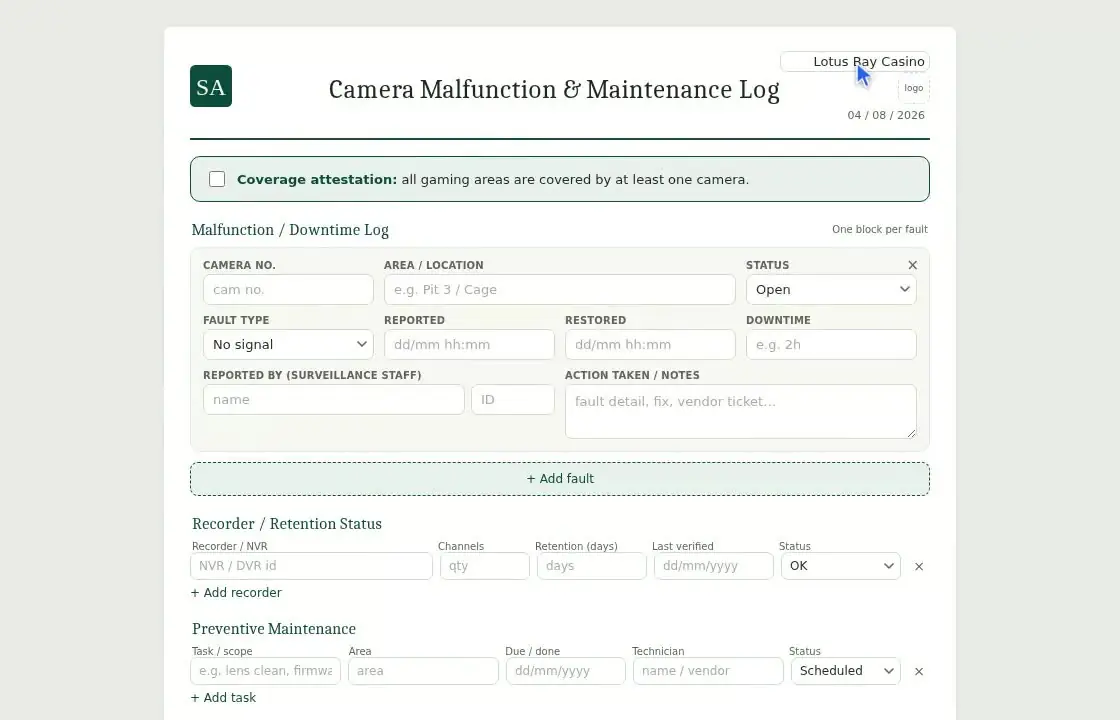Remove the fault block with X
This screenshot has height=720, width=1120.
912,265
